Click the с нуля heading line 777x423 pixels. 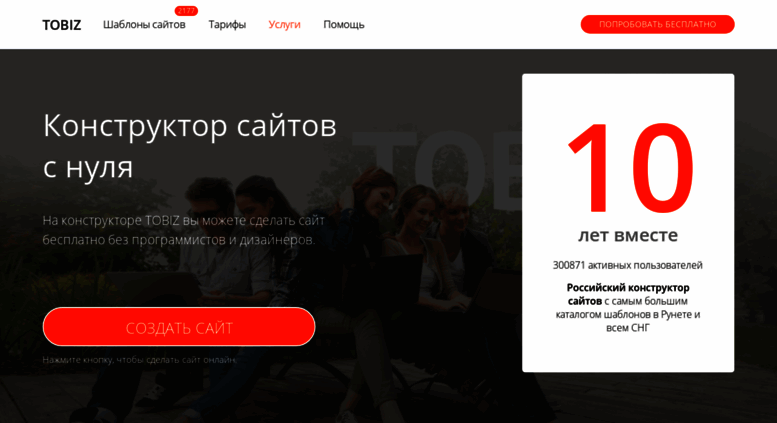[88, 167]
